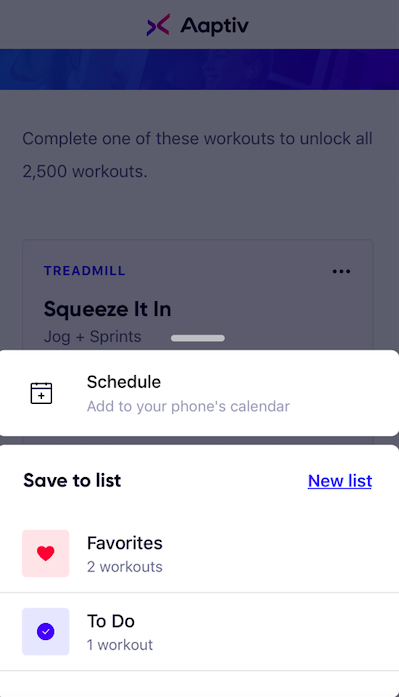
Task: Save workout to Favorites list
Action: tap(200, 553)
